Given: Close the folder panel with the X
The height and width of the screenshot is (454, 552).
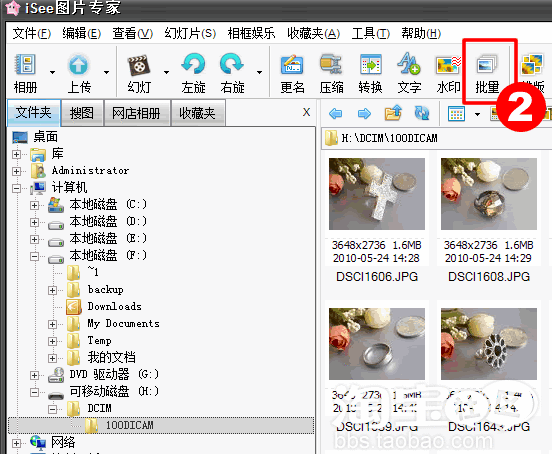Looking at the screenshot, I should click(x=306, y=112).
